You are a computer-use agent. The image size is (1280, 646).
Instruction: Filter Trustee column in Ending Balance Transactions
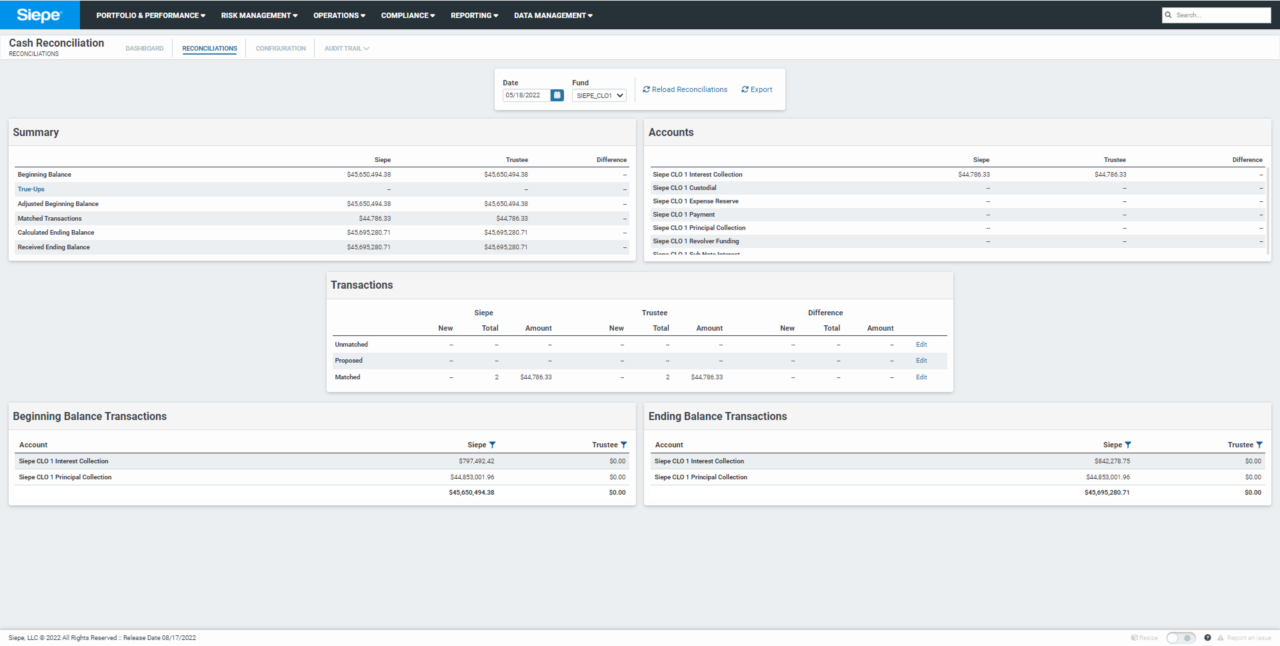1259,444
